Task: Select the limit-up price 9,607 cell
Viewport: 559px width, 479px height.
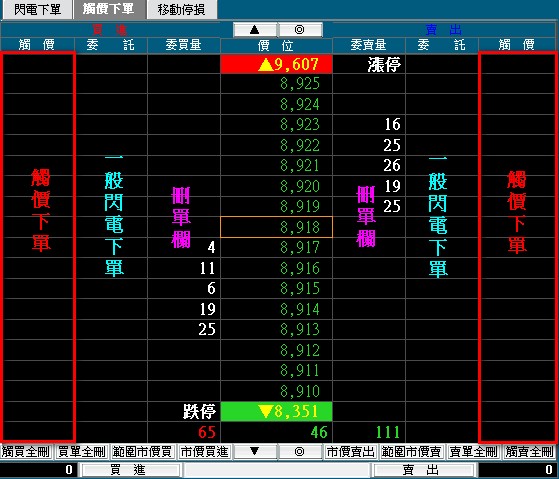Action: pos(276,64)
